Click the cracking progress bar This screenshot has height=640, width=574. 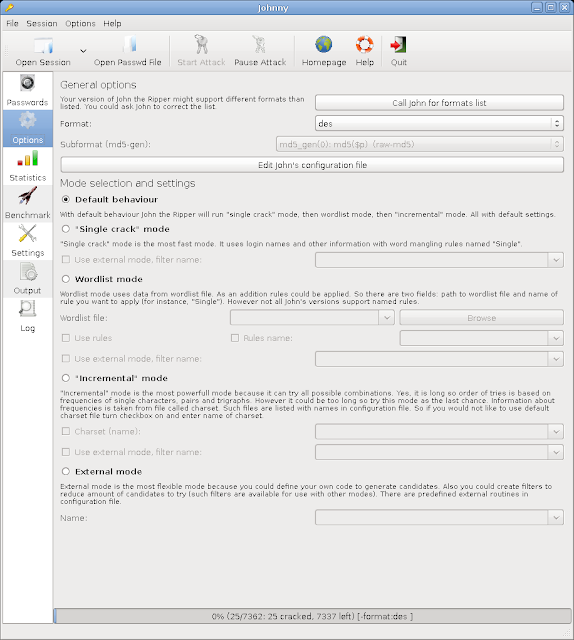click(x=312, y=616)
